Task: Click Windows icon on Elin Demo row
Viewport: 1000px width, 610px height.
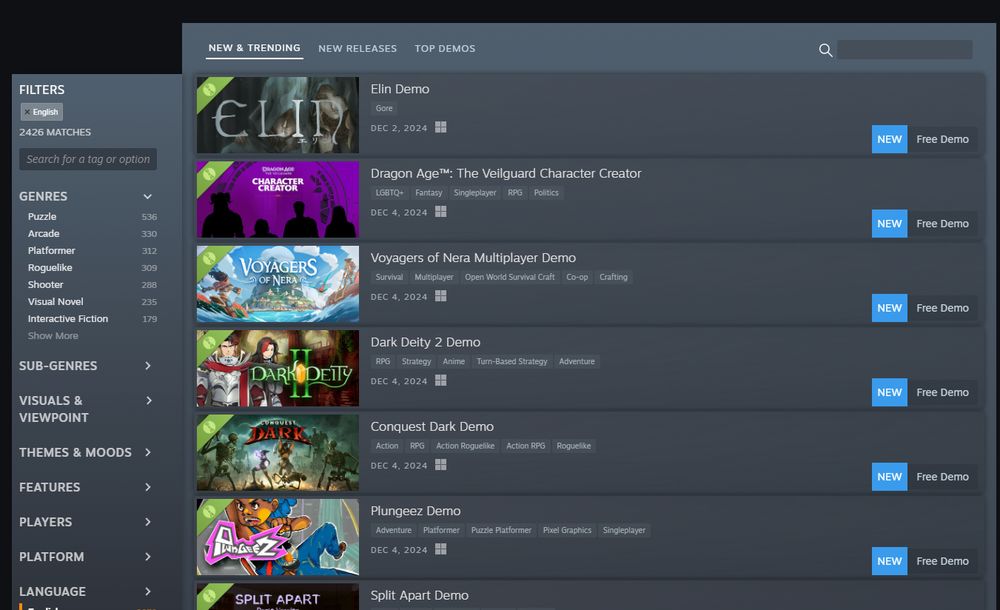Action: pos(441,127)
